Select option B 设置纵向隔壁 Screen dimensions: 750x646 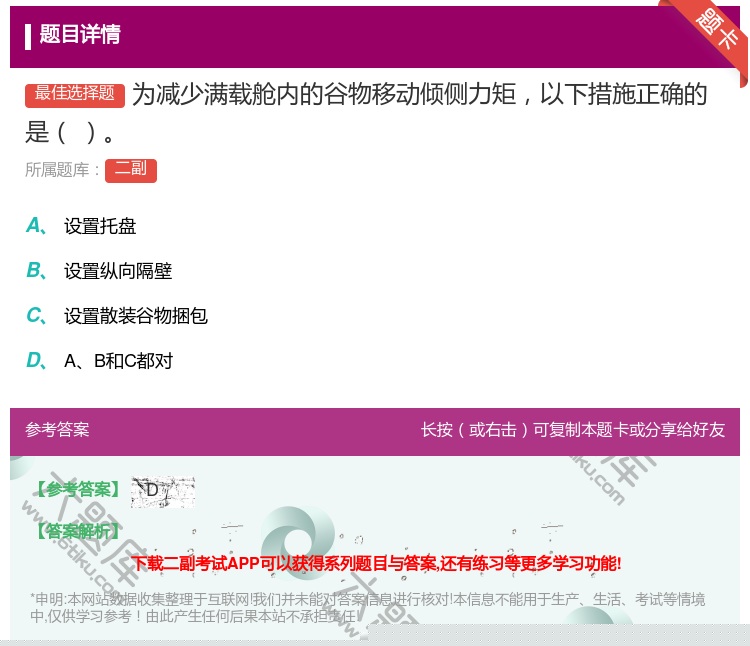tap(99, 271)
